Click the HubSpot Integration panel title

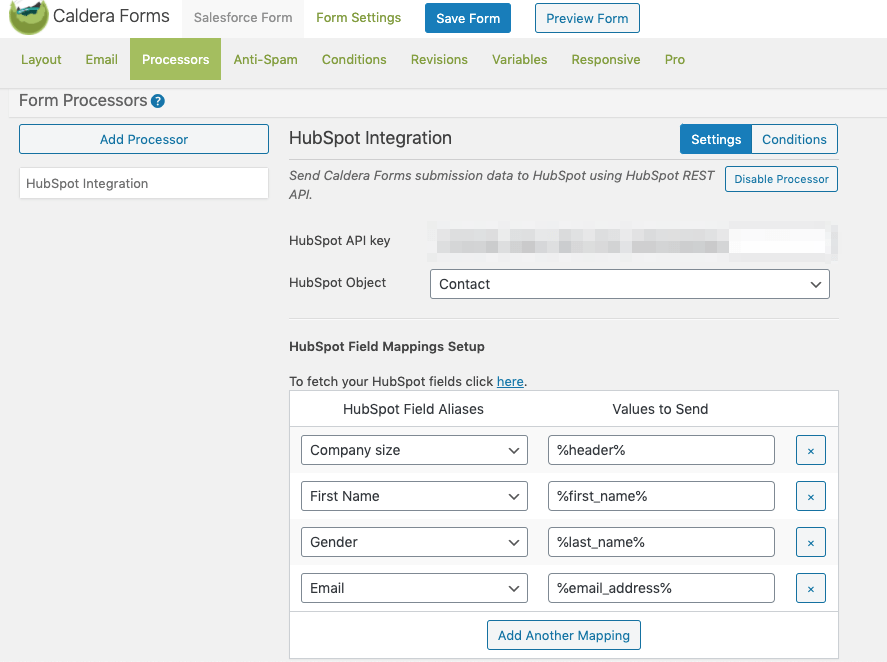[371, 138]
